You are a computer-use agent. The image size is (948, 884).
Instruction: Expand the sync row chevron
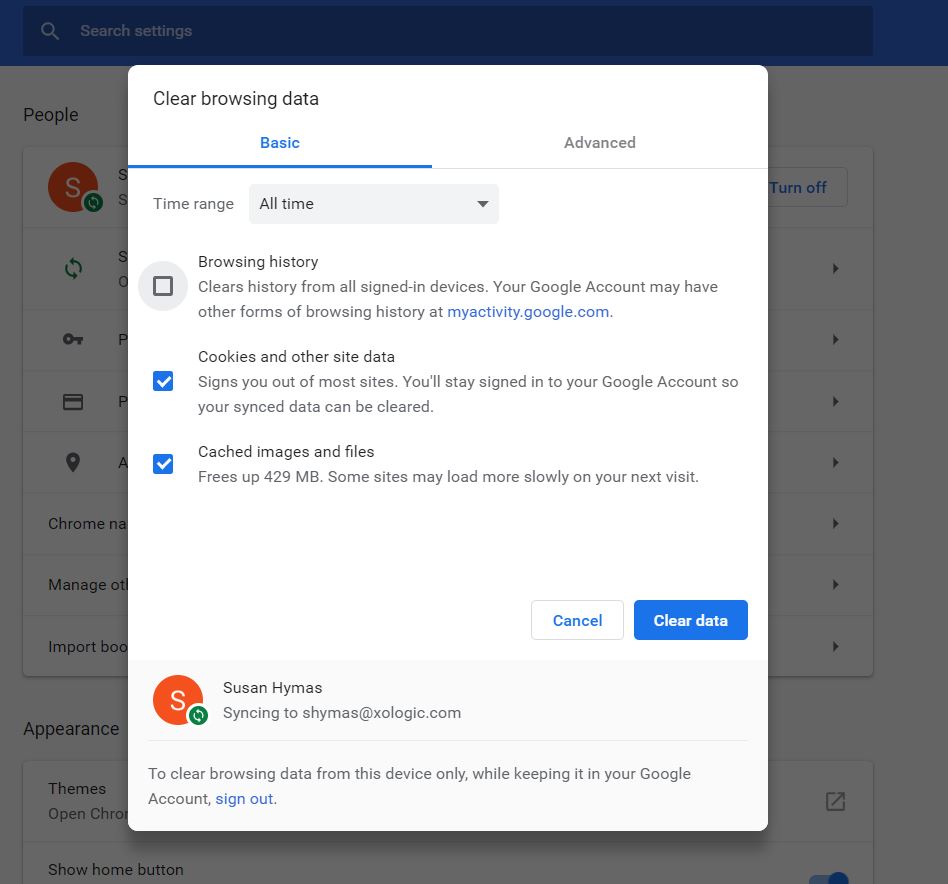pos(835,268)
